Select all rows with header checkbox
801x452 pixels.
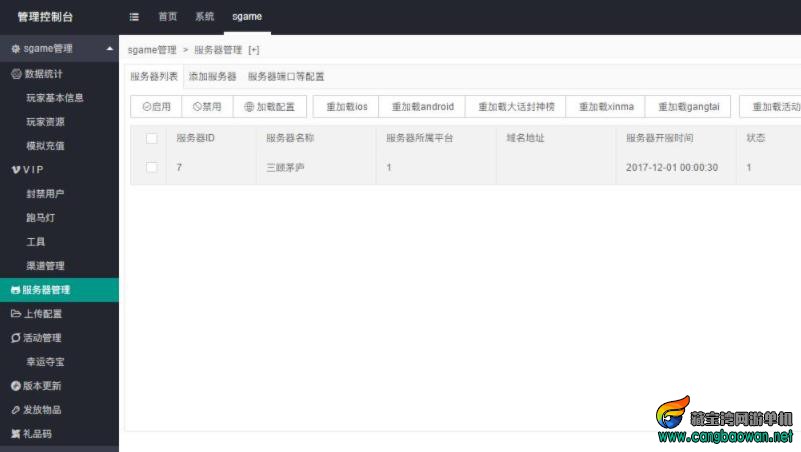point(152,138)
